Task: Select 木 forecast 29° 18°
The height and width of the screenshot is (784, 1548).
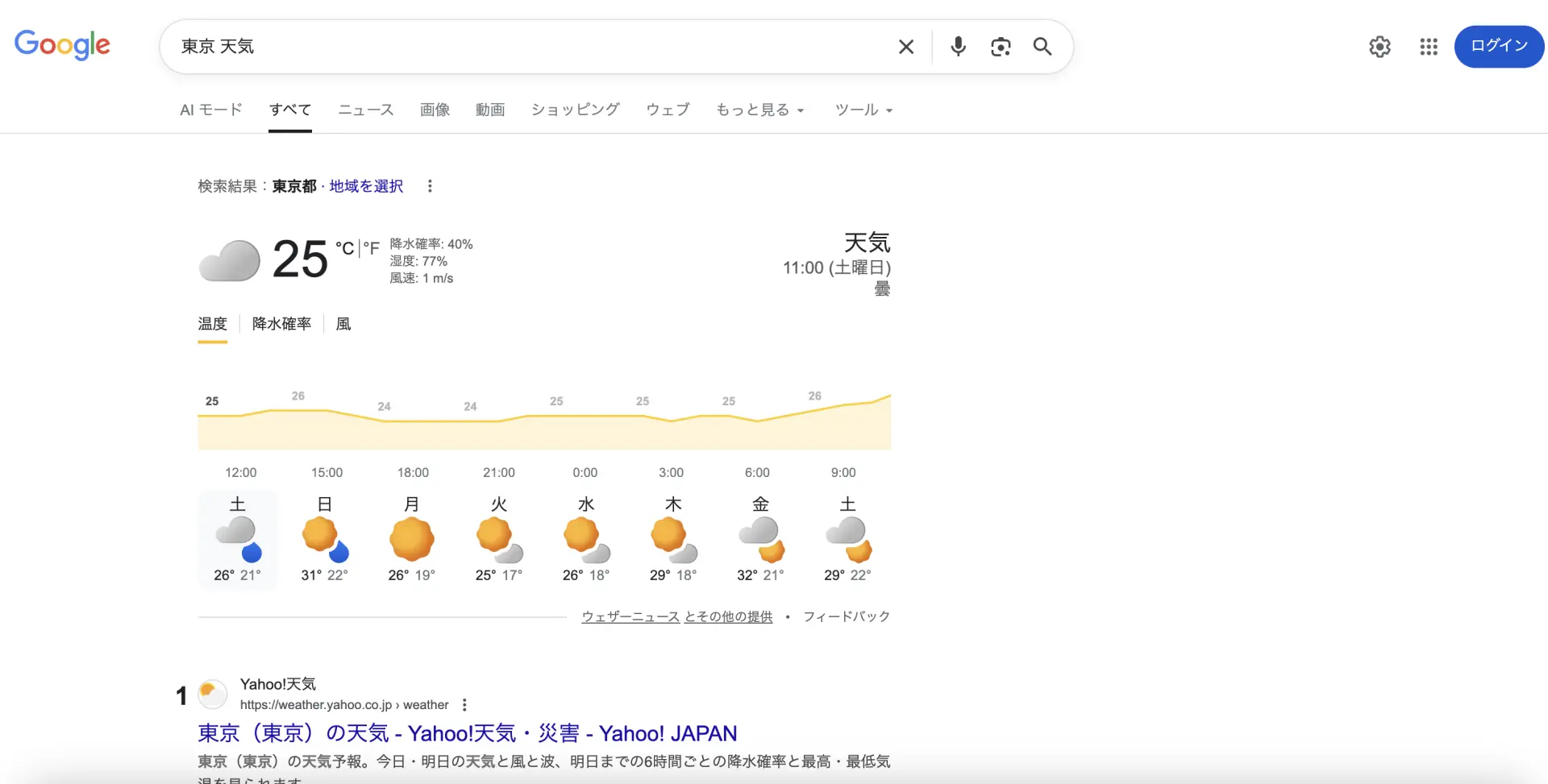Action: [x=673, y=539]
